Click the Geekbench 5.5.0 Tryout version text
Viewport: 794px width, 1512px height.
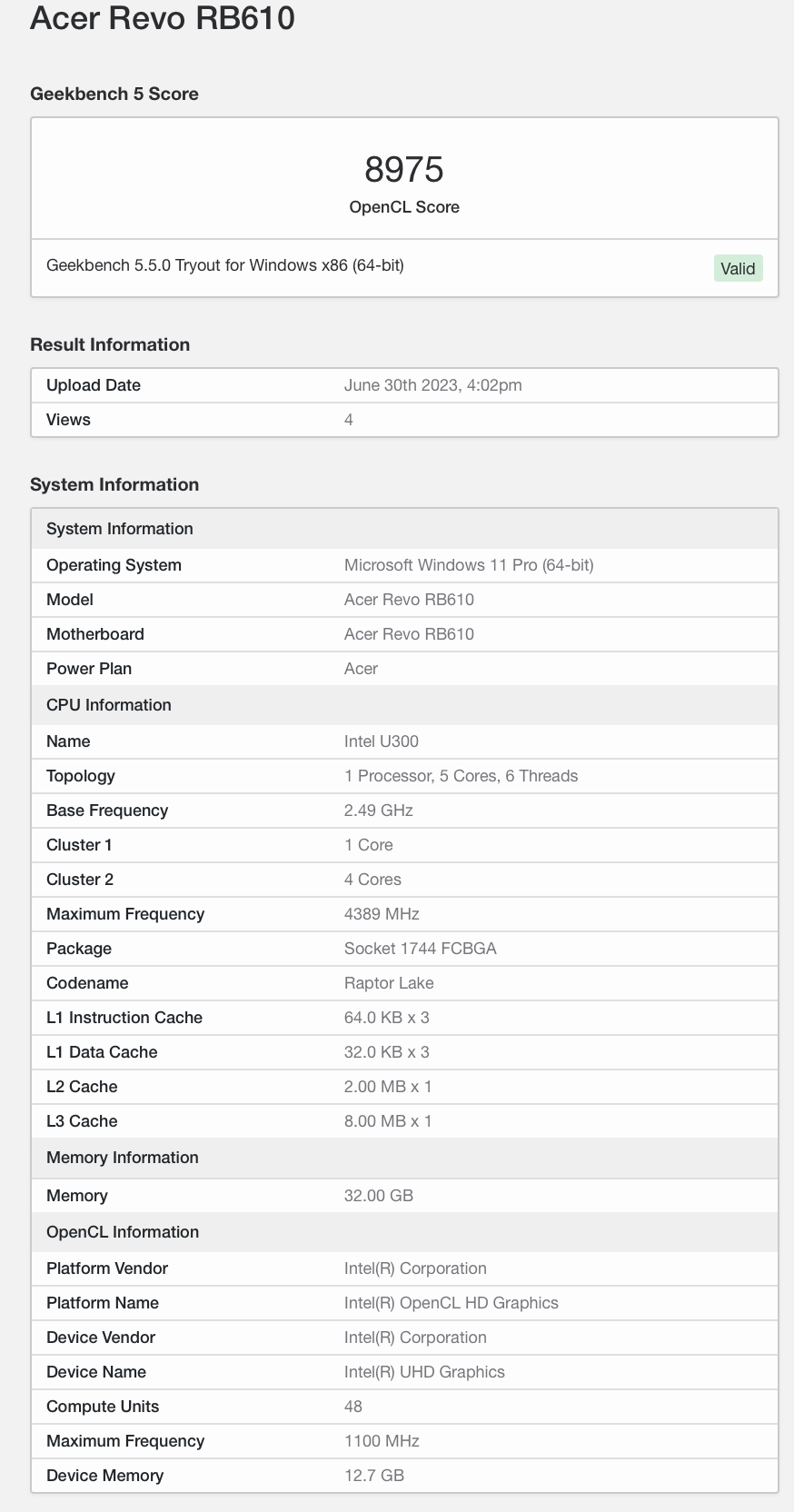tap(225, 265)
